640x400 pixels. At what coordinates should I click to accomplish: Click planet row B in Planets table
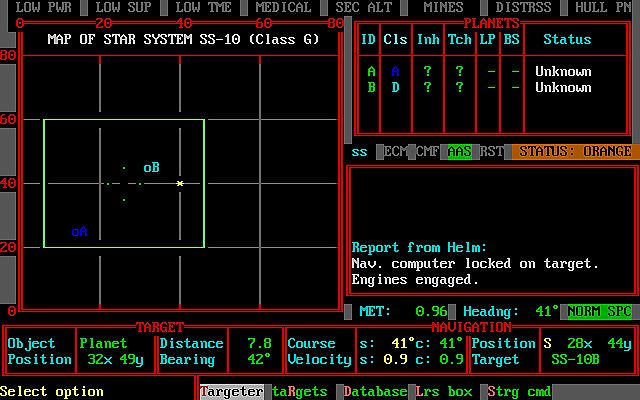[x=491, y=87]
